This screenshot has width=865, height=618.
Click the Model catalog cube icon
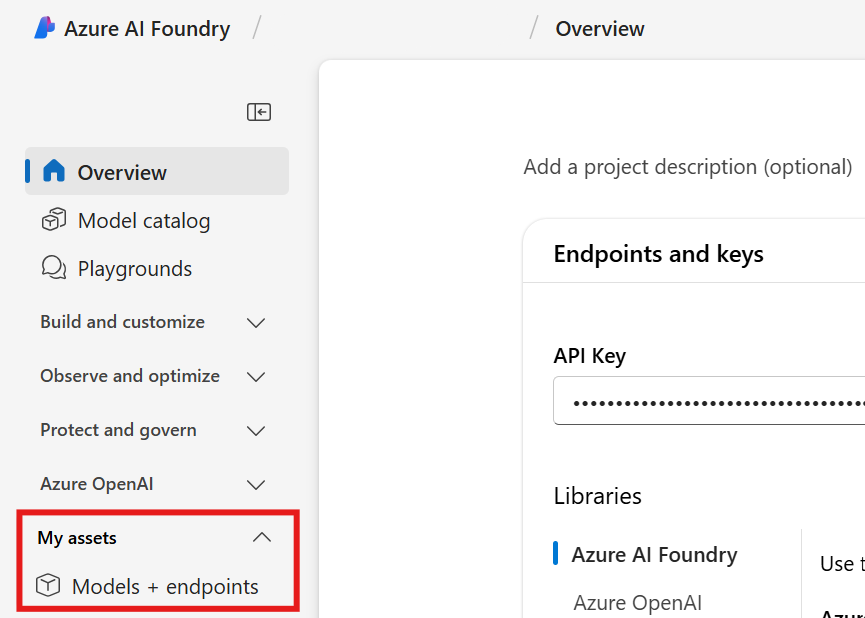53,220
